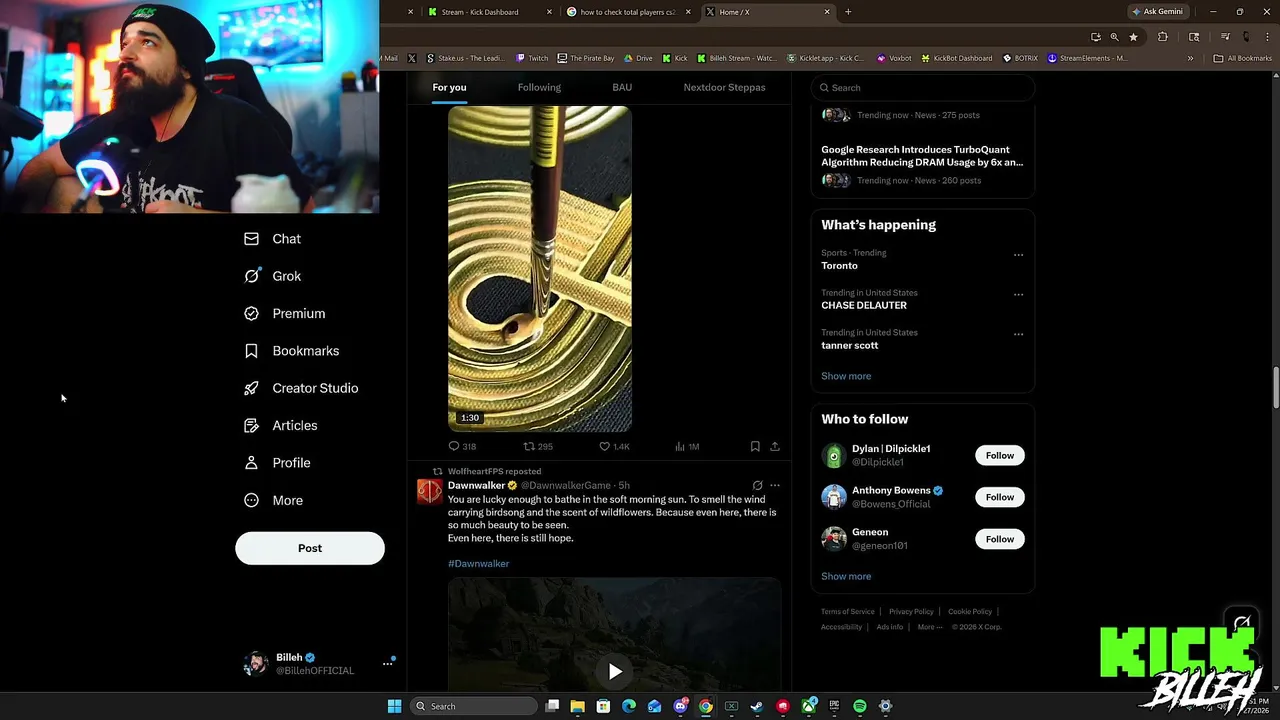This screenshot has width=1280, height=720.
Task: Open Dawnwalker post more options menu
Action: pyautogui.click(x=774, y=485)
